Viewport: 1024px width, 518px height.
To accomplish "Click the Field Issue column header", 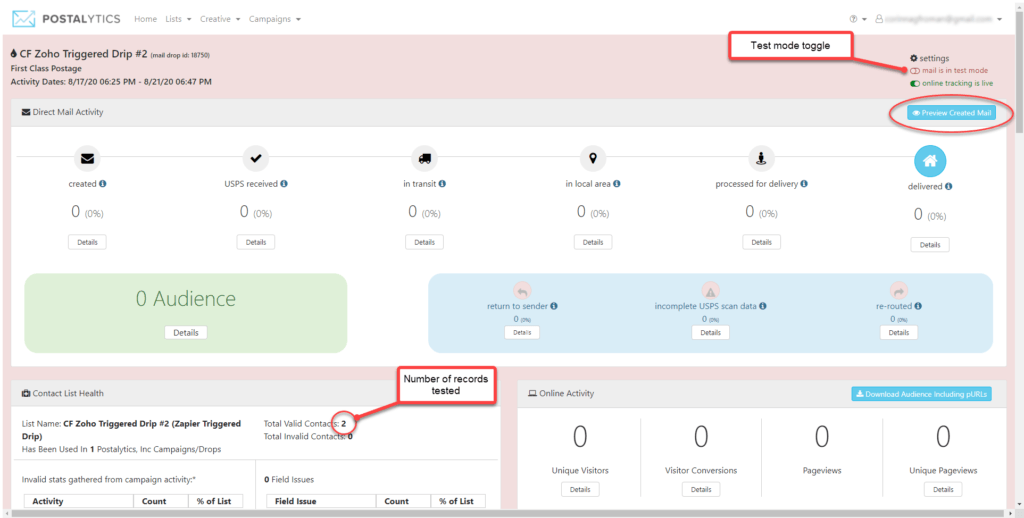I will point(321,501).
